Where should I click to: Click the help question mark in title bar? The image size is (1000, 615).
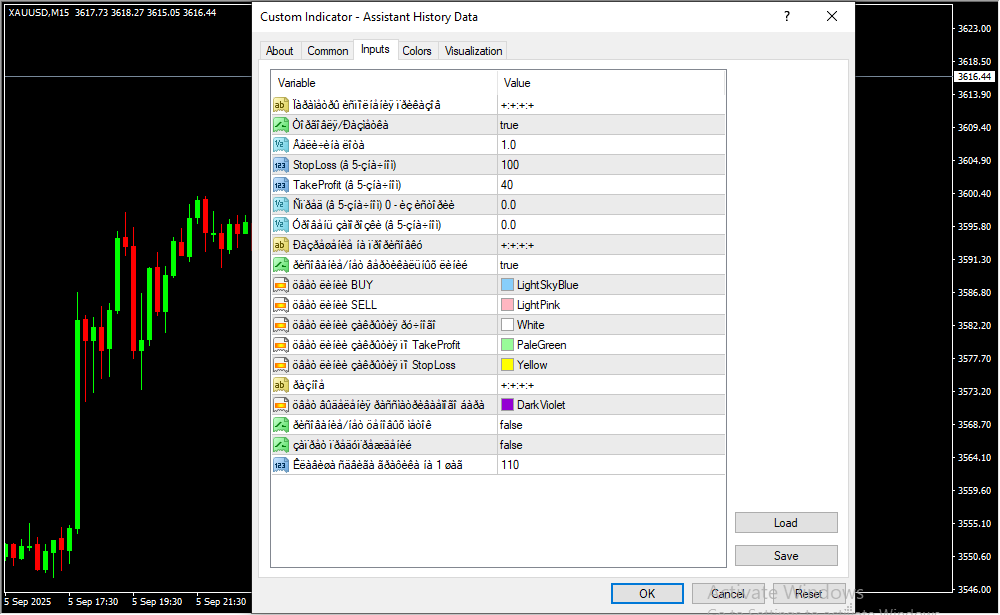[787, 17]
